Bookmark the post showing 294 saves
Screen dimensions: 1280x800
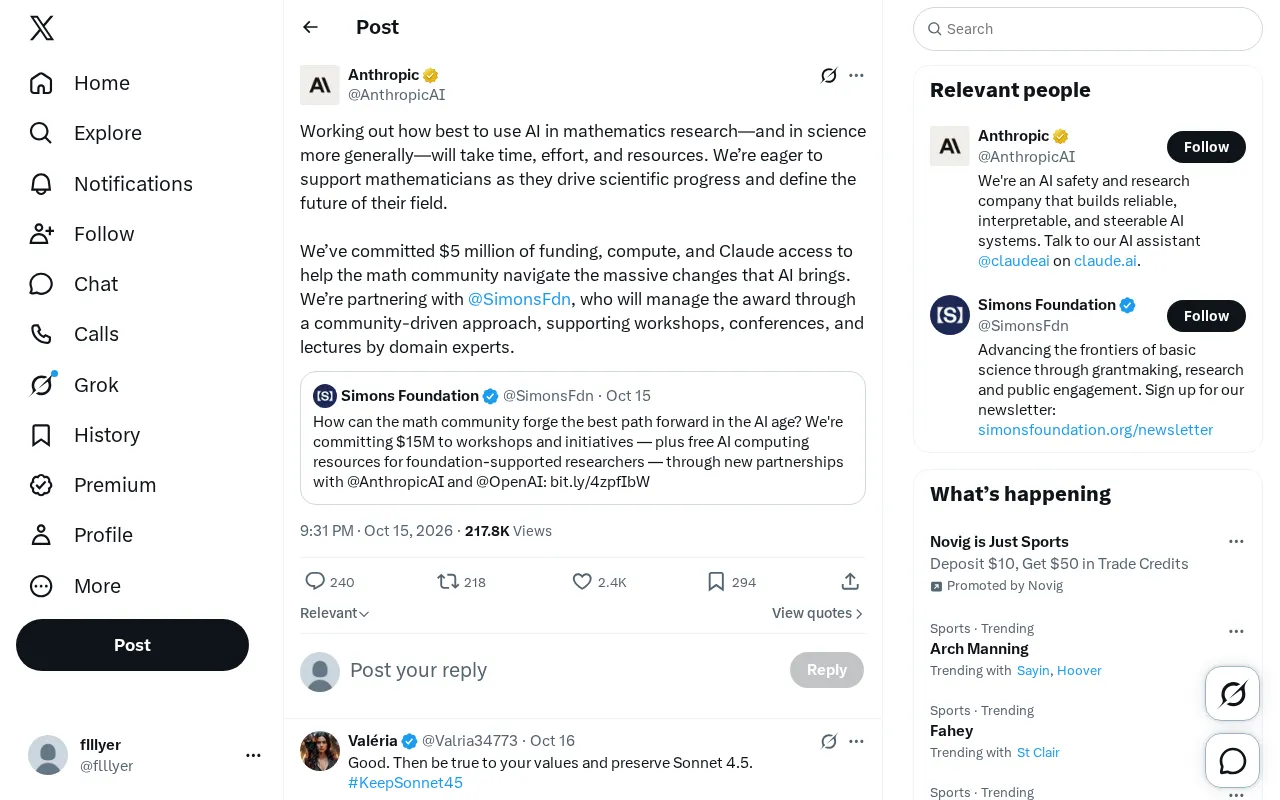(x=716, y=581)
